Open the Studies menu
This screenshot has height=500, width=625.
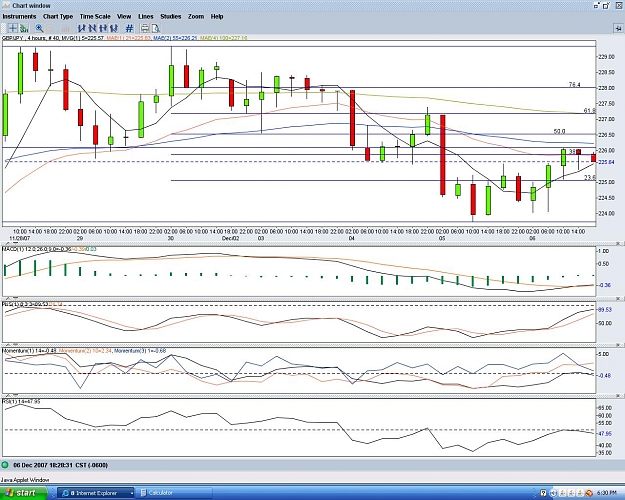click(171, 17)
